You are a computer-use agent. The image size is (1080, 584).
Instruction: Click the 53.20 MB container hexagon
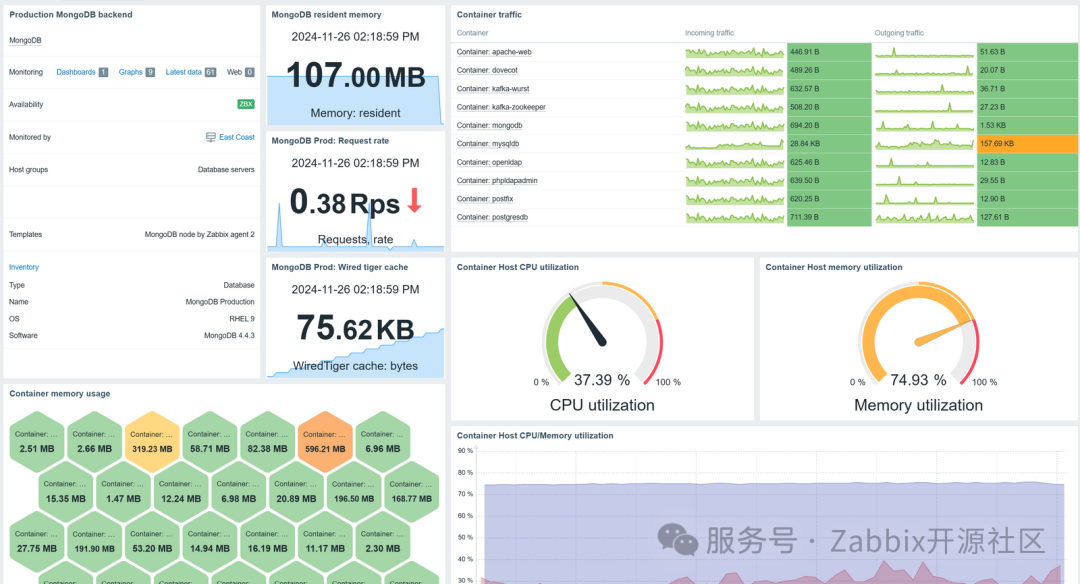tap(152, 542)
